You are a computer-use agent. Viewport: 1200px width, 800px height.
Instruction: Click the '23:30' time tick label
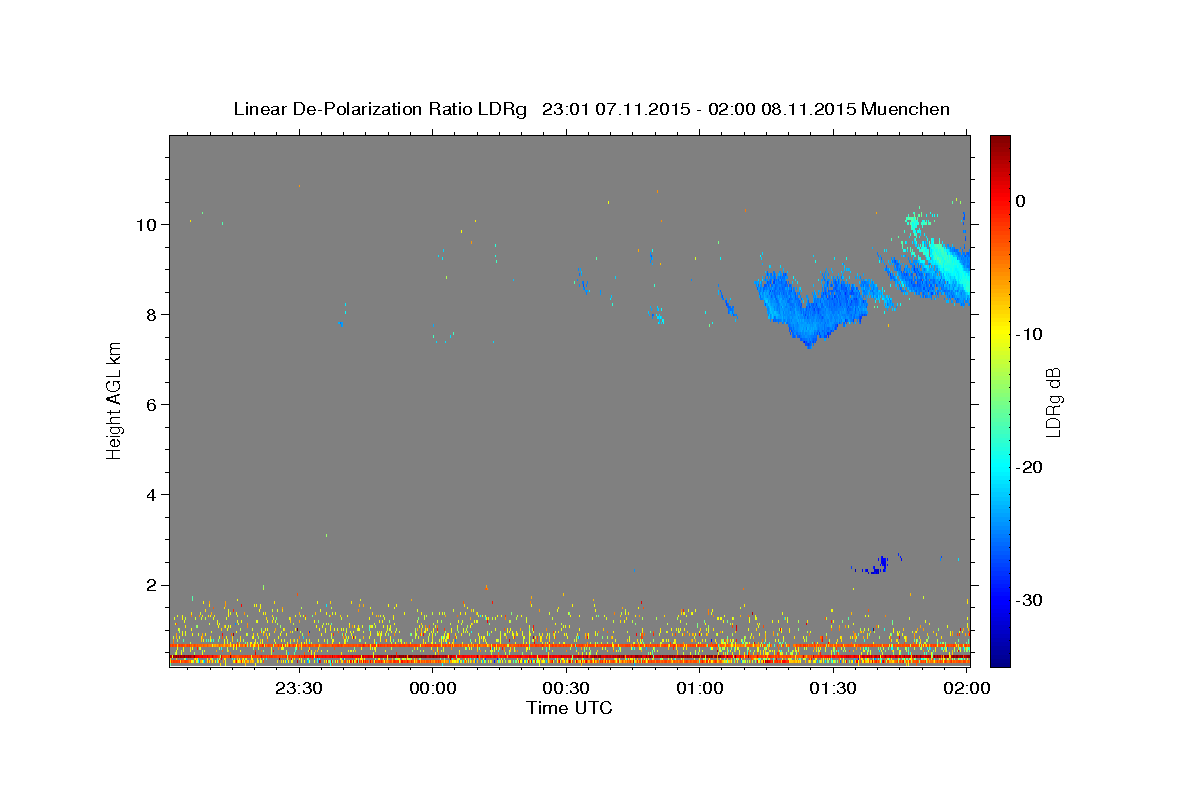click(299, 688)
